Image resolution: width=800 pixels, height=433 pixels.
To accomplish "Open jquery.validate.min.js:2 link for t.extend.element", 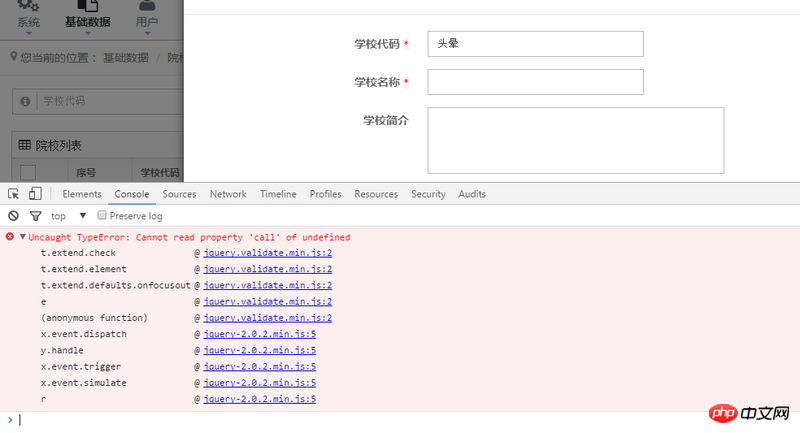I will [268, 269].
